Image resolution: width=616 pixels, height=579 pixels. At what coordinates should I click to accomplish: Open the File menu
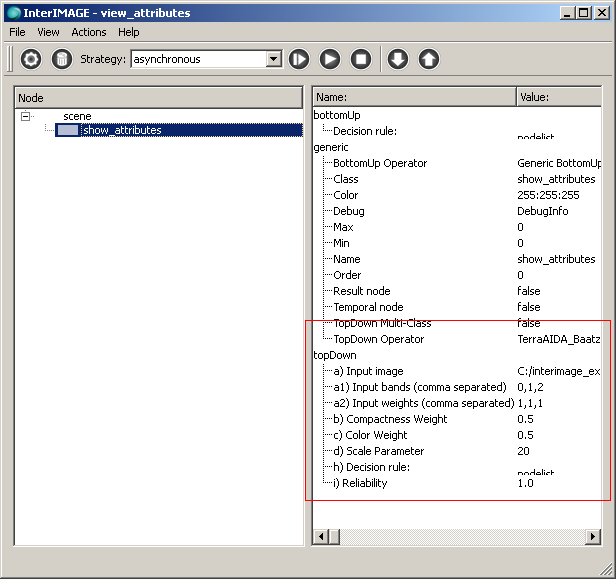click(18, 32)
